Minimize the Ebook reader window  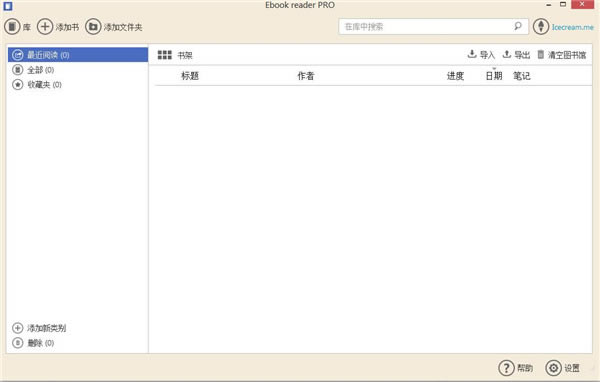[549, 5]
